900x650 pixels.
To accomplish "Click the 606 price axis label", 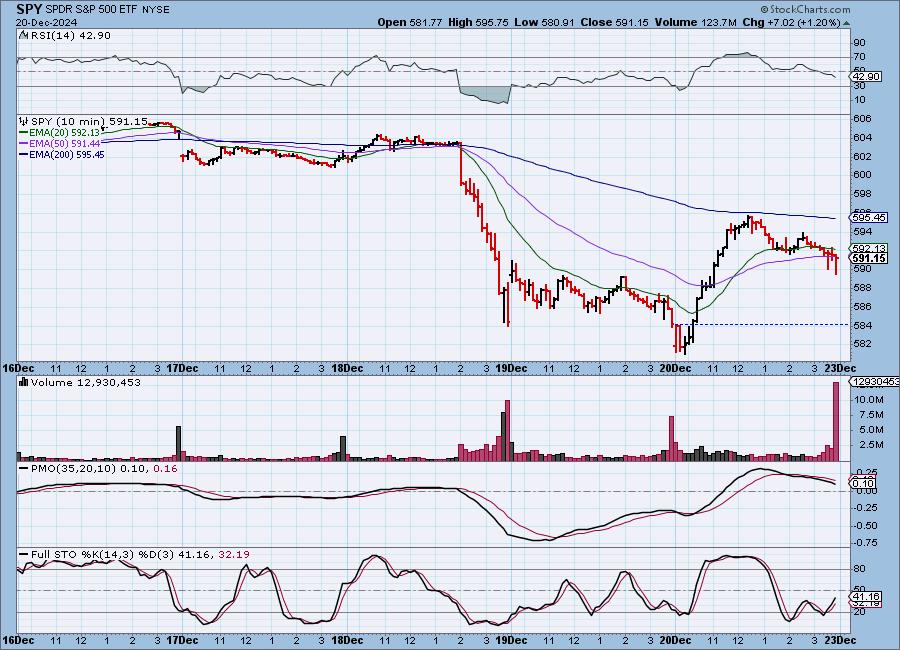I will [862, 119].
